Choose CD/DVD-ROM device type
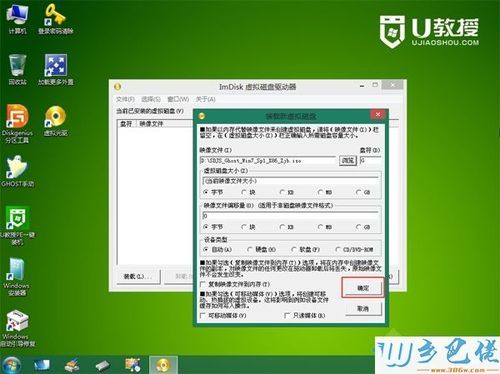This screenshot has width=500, height=374. 354,249
